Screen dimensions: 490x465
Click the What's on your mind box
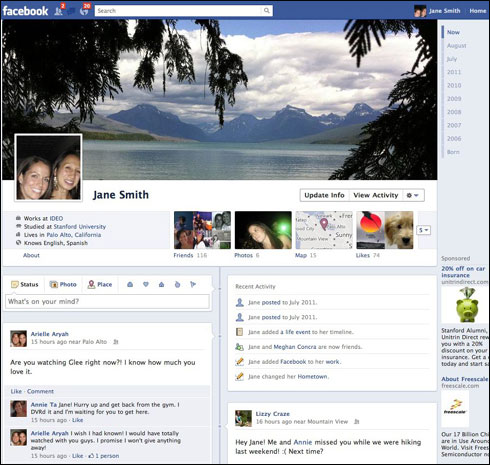point(107,302)
